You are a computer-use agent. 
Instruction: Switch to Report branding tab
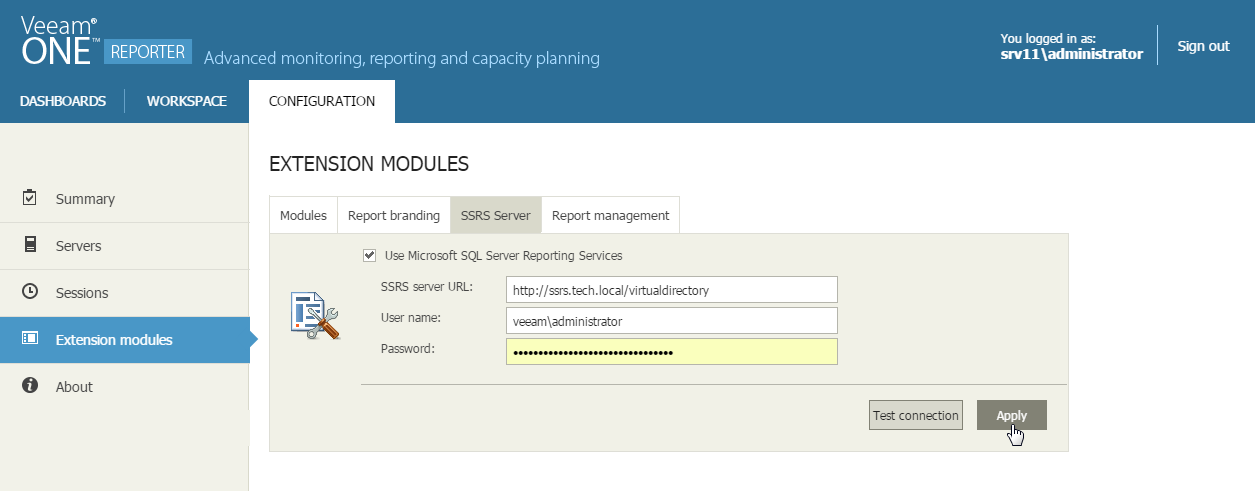(x=394, y=215)
